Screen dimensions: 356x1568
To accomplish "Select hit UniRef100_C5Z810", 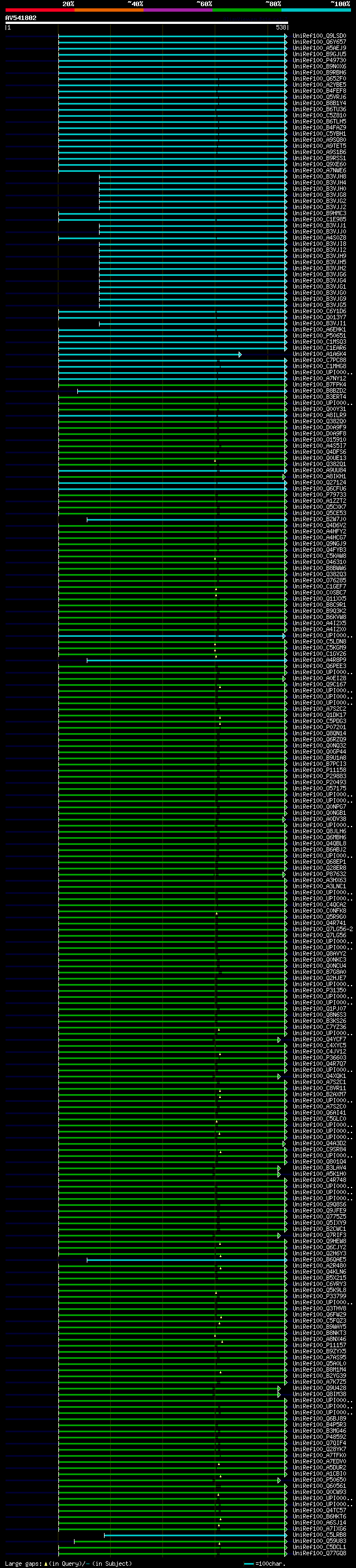I will (319, 116).
